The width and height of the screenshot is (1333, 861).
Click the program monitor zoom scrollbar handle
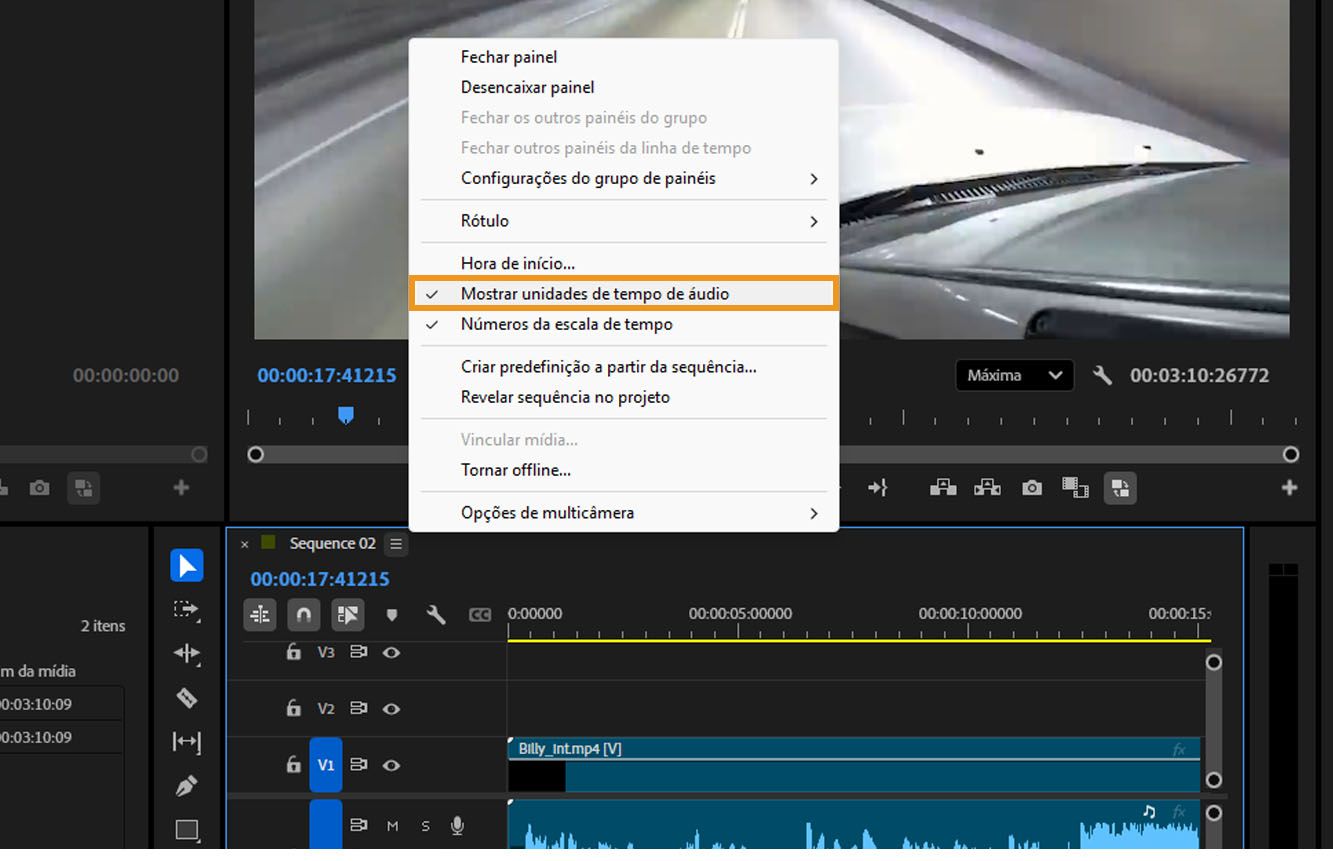click(x=255, y=454)
